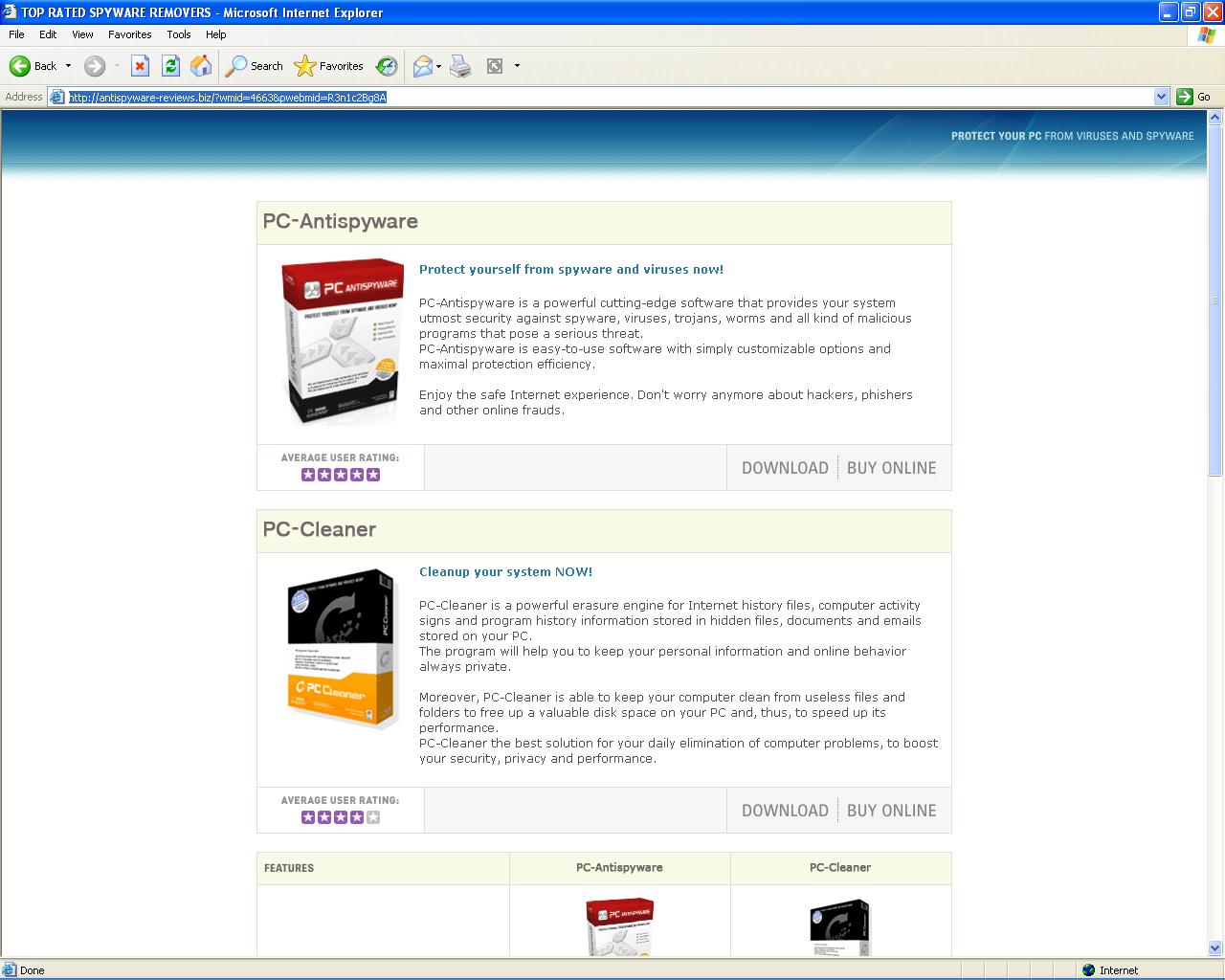Open the Help menu
Viewport: 1225px width, 980px height.
216,34
